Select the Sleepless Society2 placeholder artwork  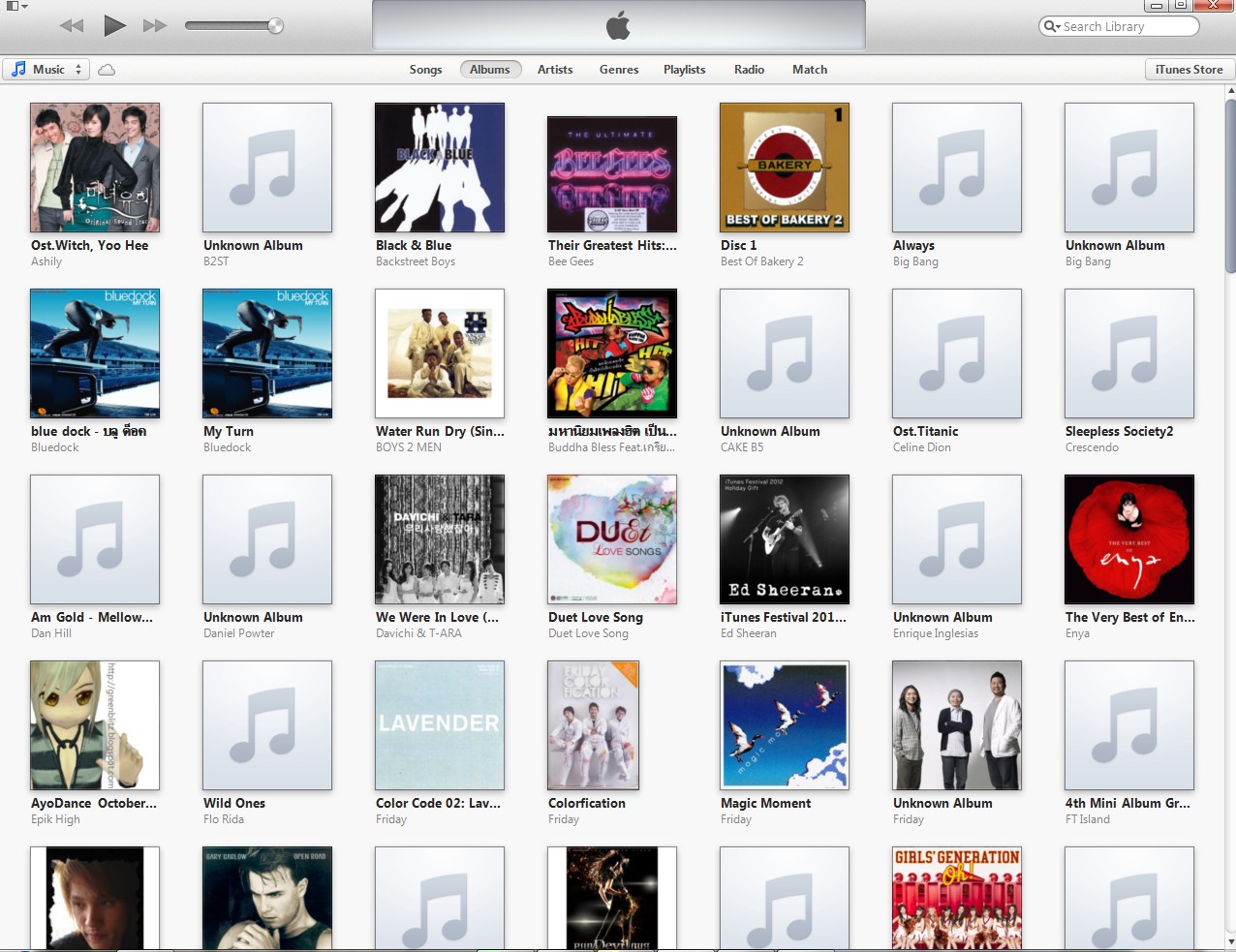tap(1129, 353)
